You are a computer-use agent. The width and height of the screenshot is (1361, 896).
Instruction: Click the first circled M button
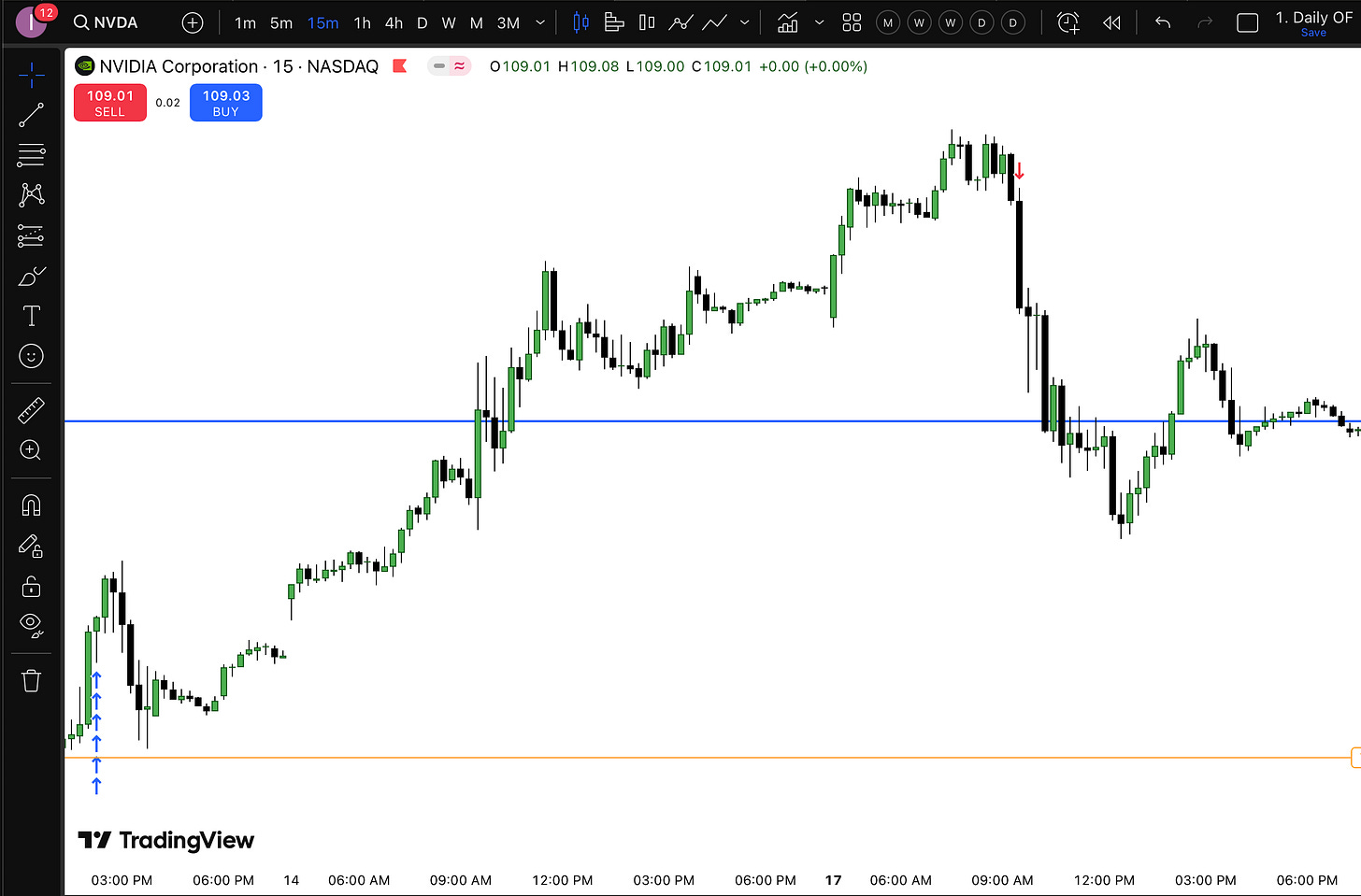888,22
